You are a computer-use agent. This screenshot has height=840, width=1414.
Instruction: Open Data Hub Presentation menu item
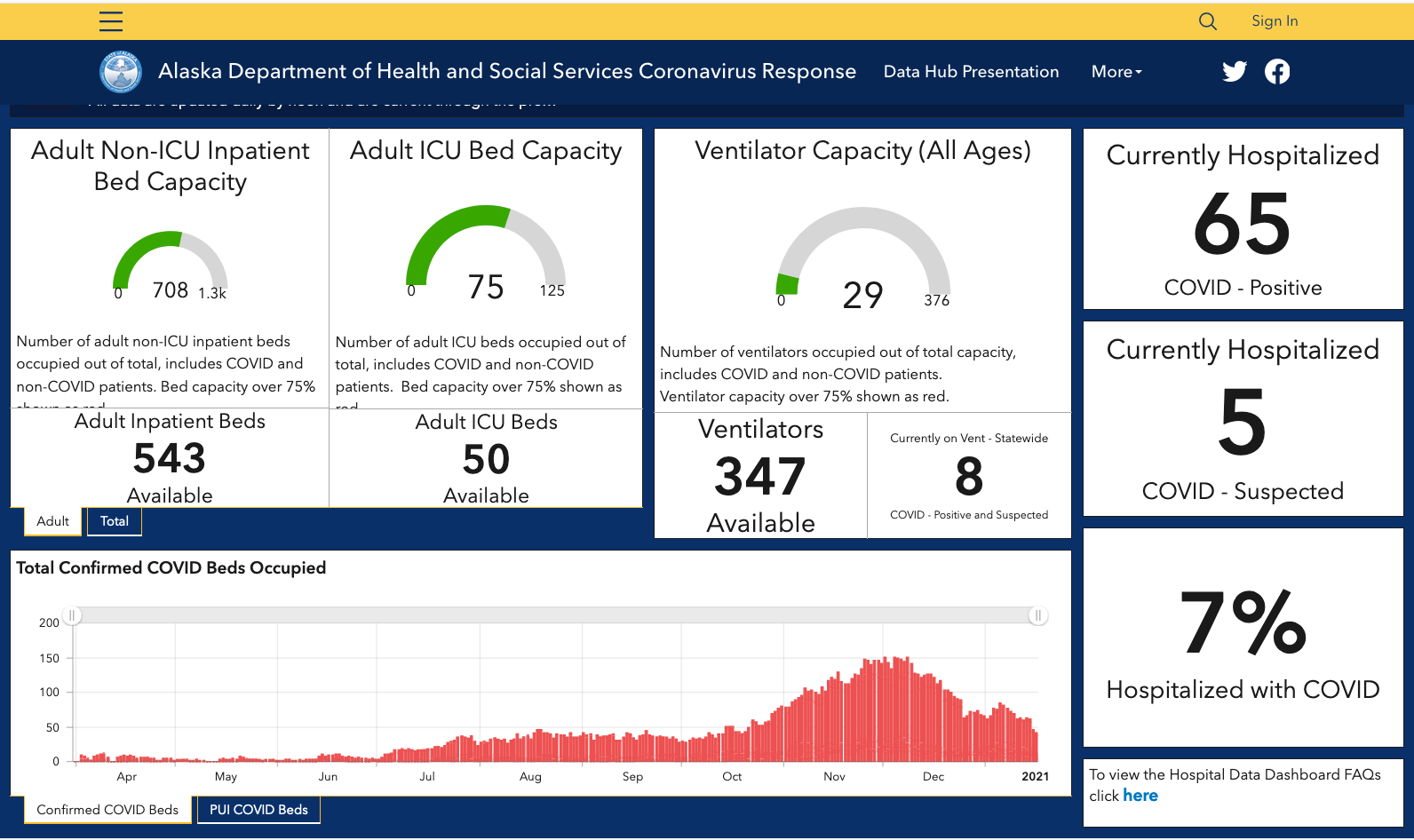[x=971, y=72]
